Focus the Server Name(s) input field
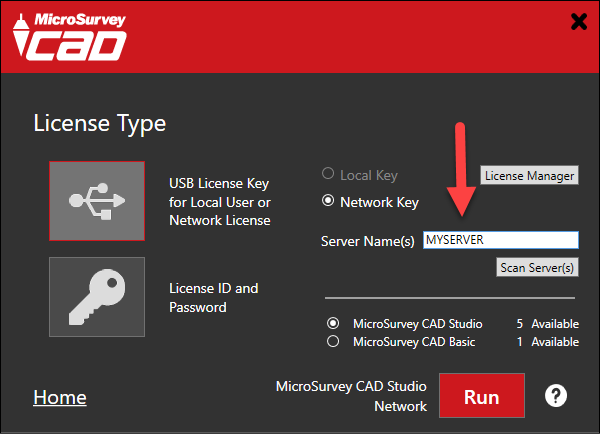Image resolution: width=600 pixels, height=434 pixels. (x=501, y=240)
